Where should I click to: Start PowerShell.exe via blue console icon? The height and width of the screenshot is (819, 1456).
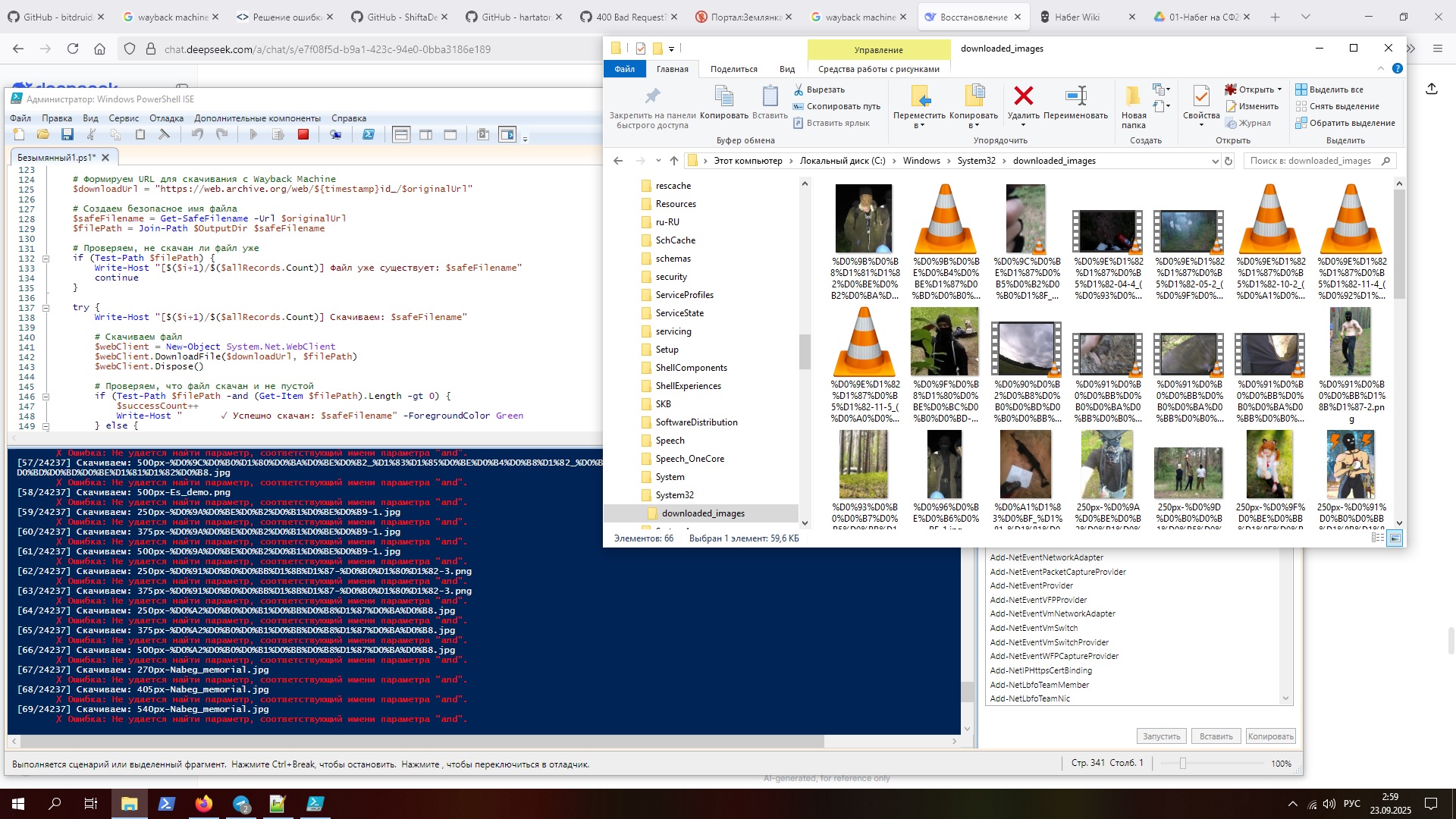[x=369, y=135]
